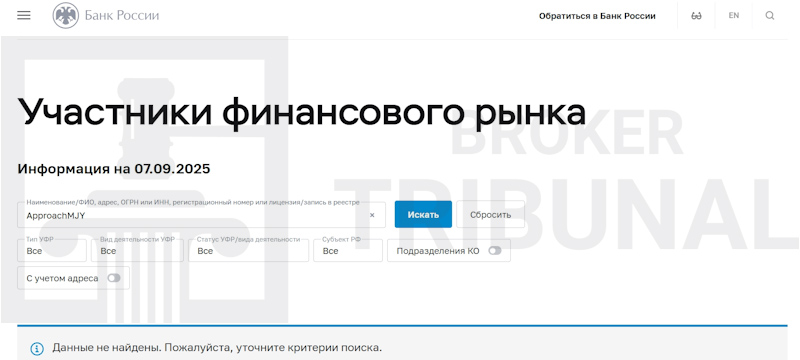Click the search magnifier icon in header
This screenshot has width=800, height=360.
[770, 16]
